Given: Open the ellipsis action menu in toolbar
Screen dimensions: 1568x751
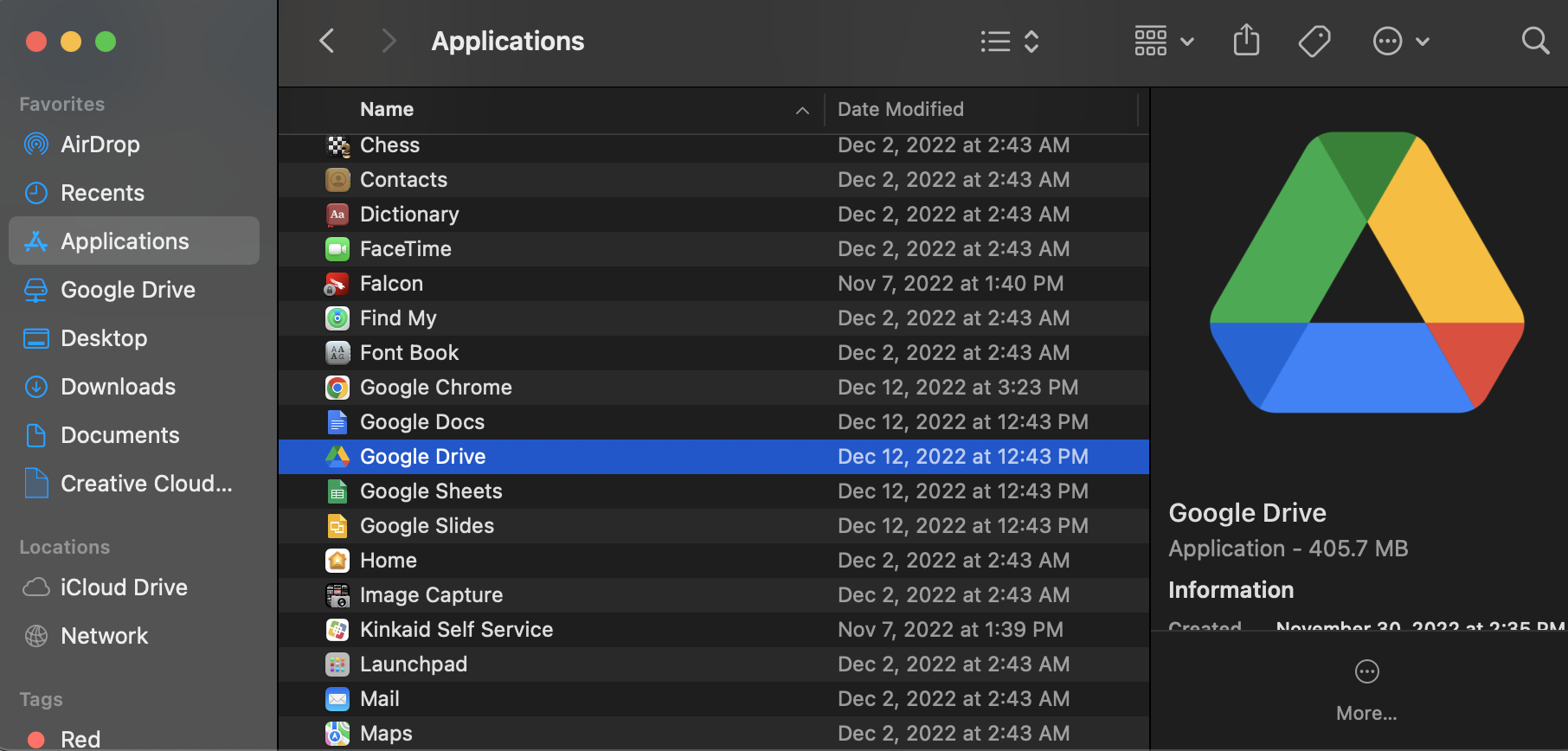Looking at the screenshot, I should (x=1401, y=41).
